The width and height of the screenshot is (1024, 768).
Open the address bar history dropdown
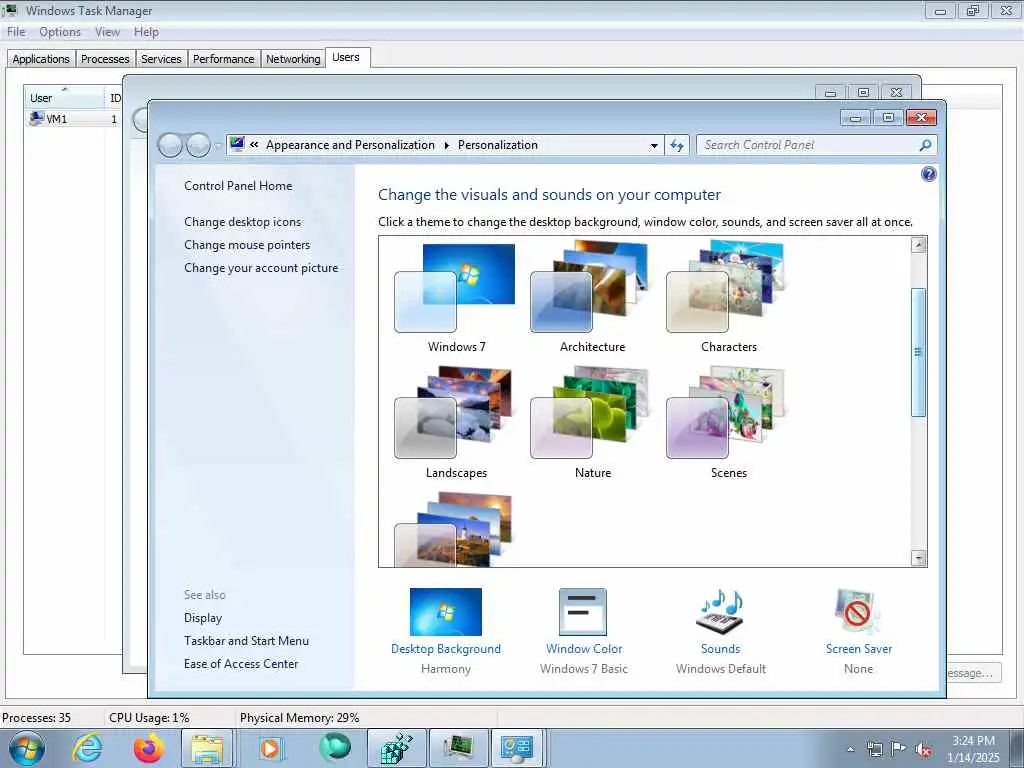654,146
